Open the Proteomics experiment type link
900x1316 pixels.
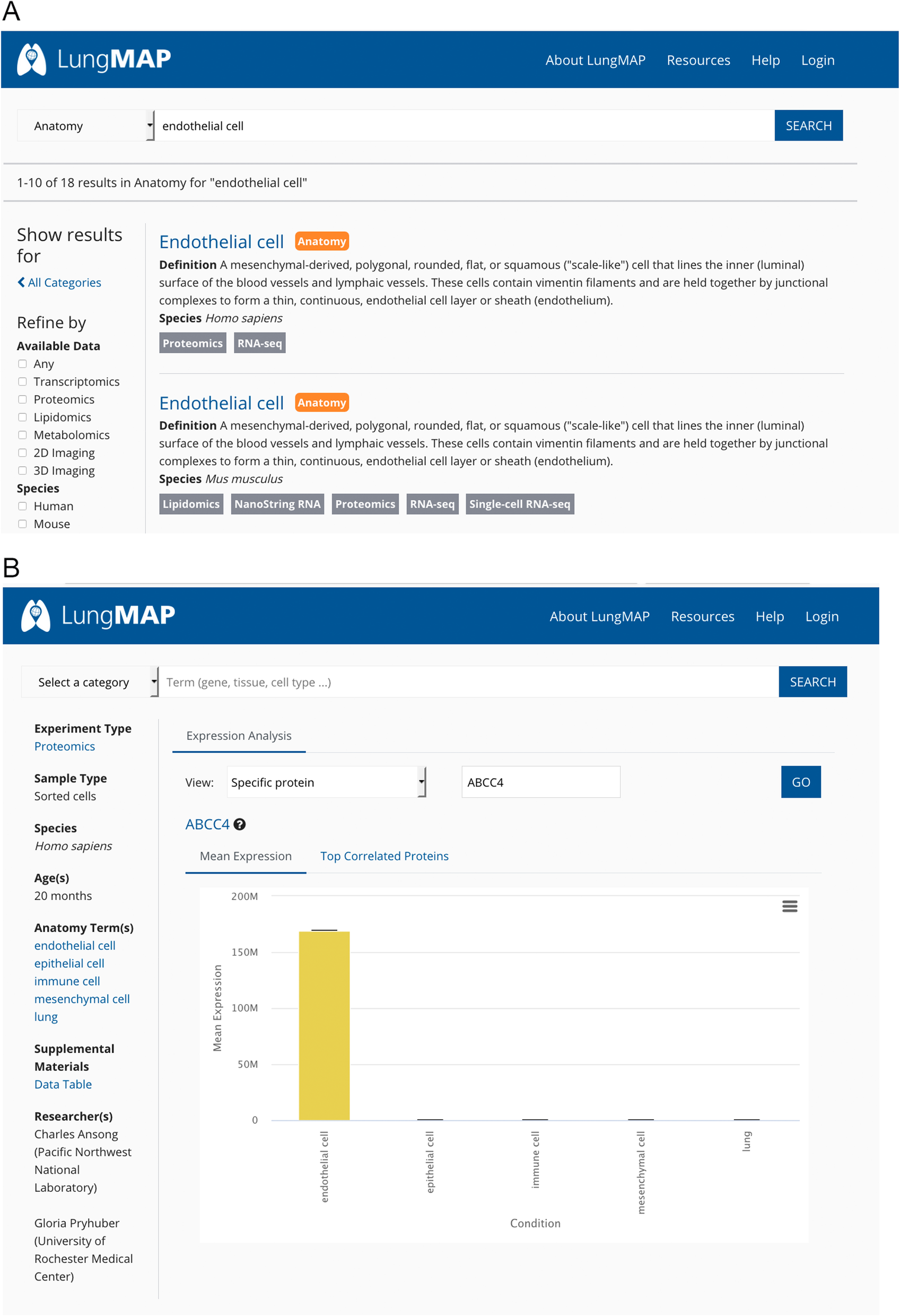click(x=65, y=746)
